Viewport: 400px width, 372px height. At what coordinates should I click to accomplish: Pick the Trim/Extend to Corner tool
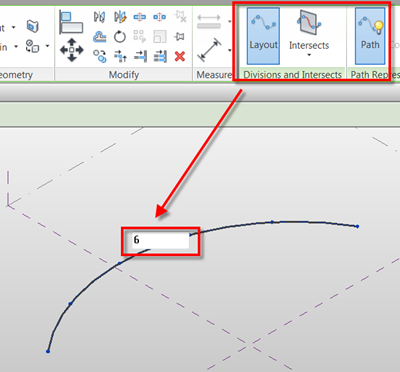[x=120, y=56]
